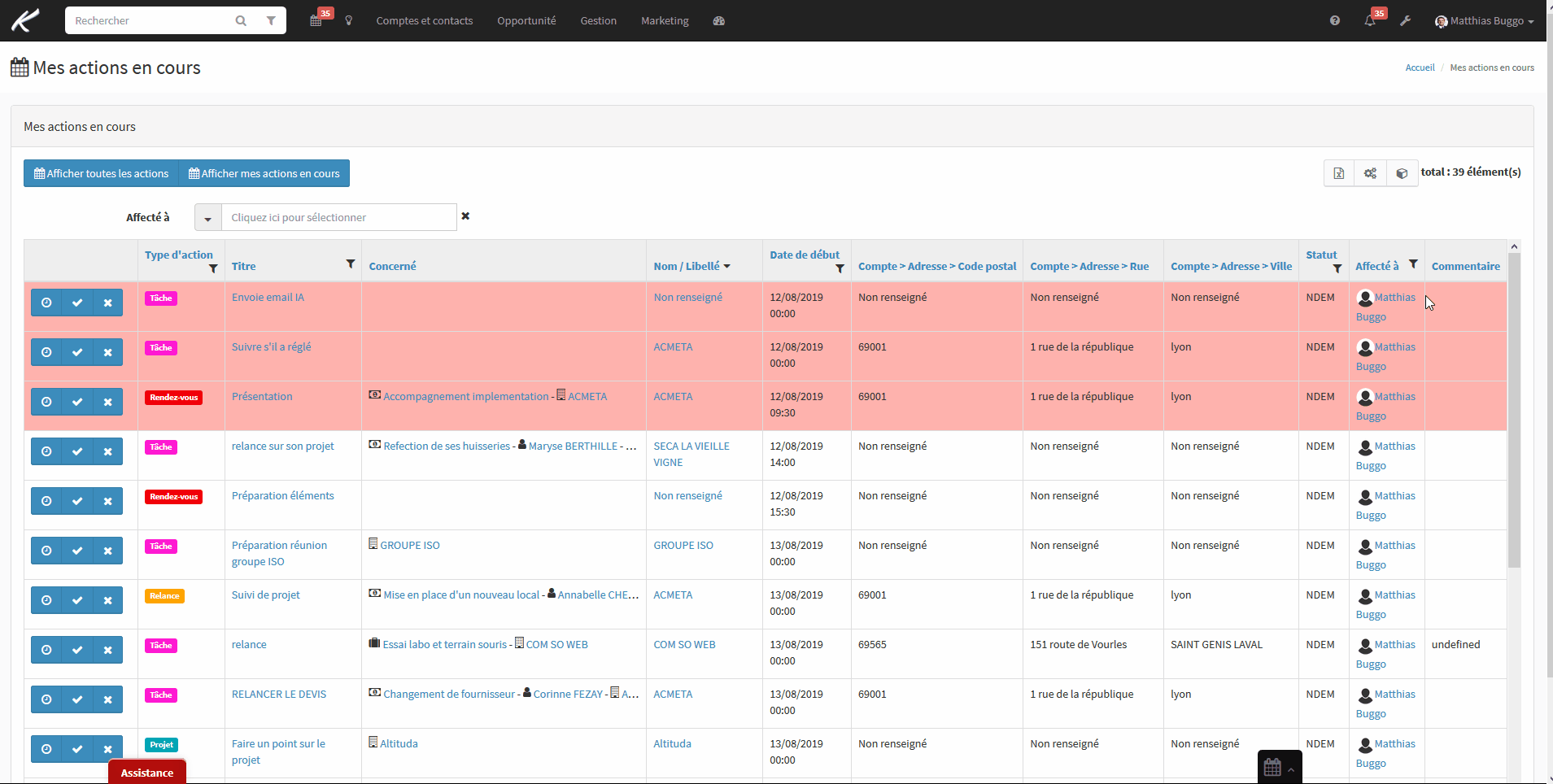
Task: Cancel the 'Suivre s'il a réglé' action
Action: point(107,352)
